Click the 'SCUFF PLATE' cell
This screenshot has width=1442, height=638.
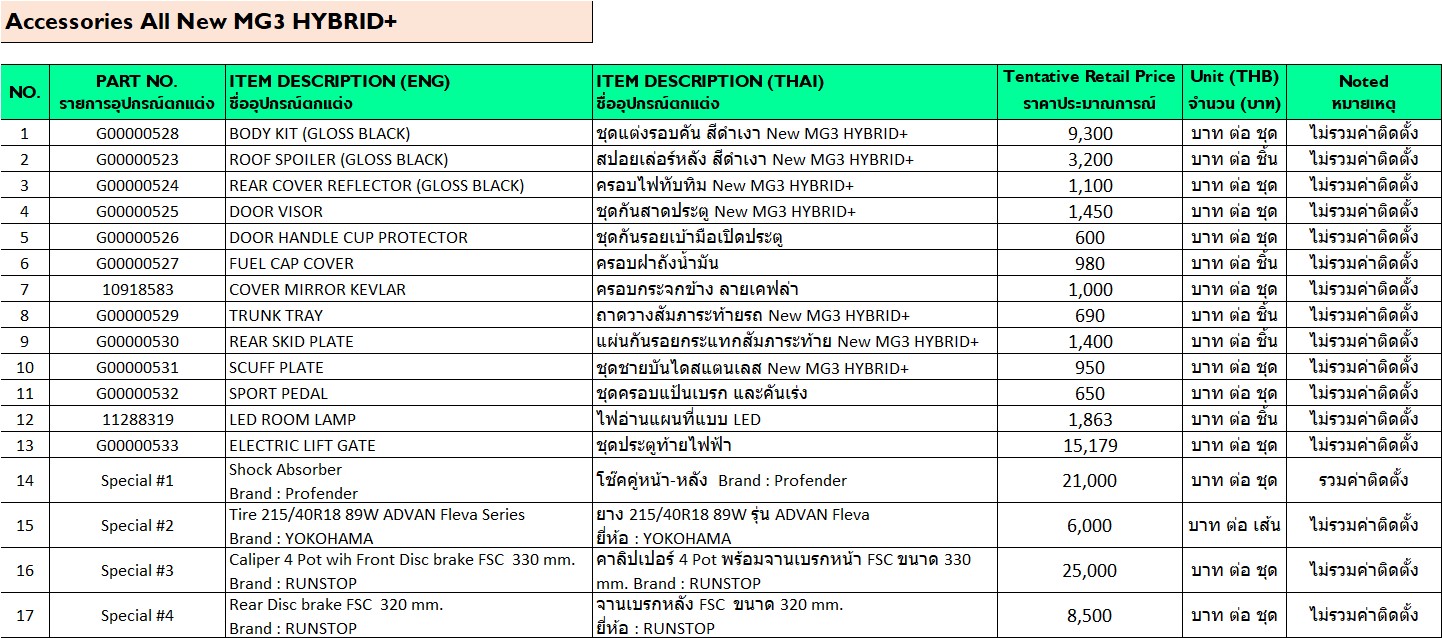click(411, 367)
